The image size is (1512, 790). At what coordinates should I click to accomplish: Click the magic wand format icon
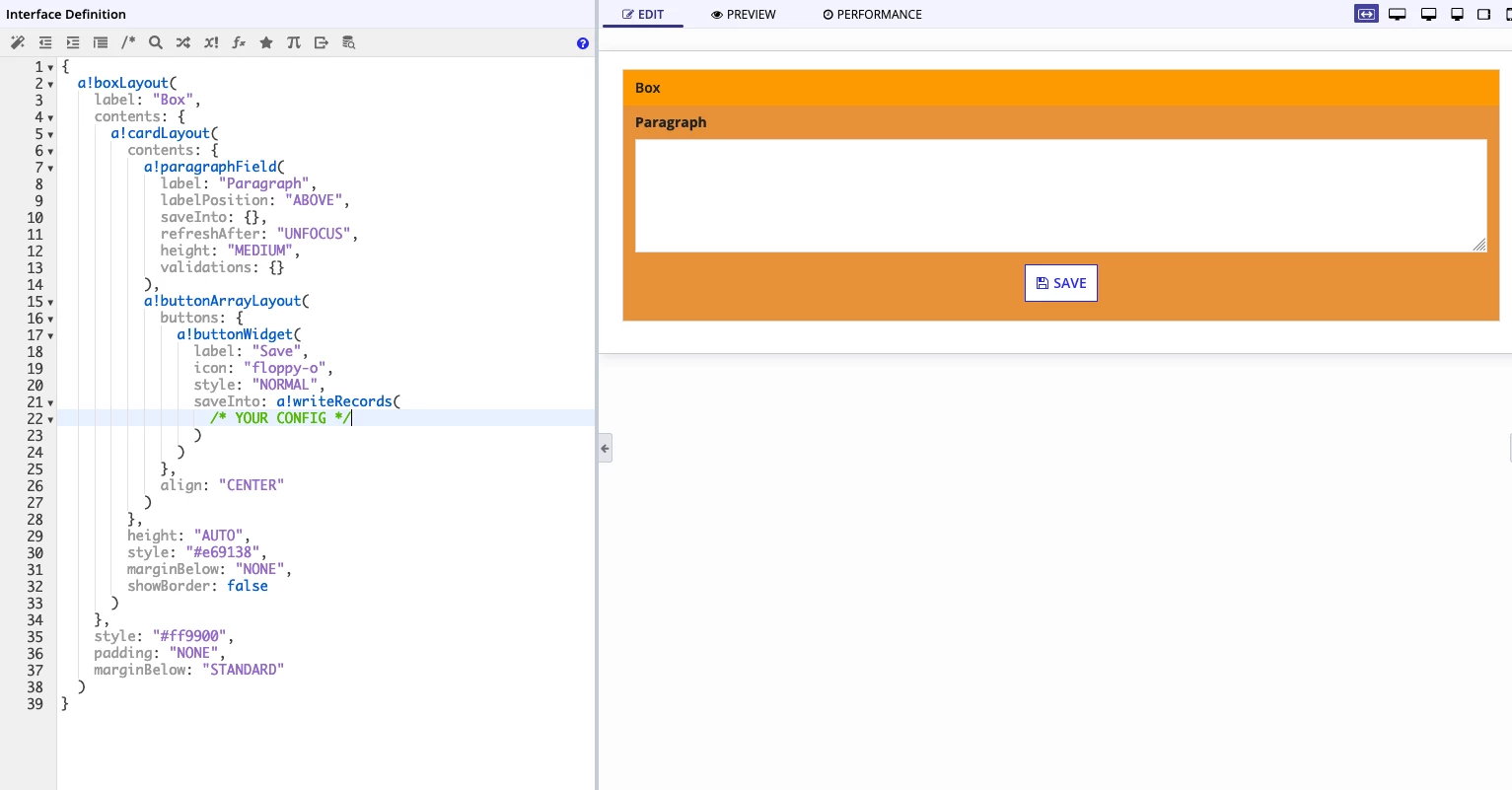pyautogui.click(x=17, y=42)
